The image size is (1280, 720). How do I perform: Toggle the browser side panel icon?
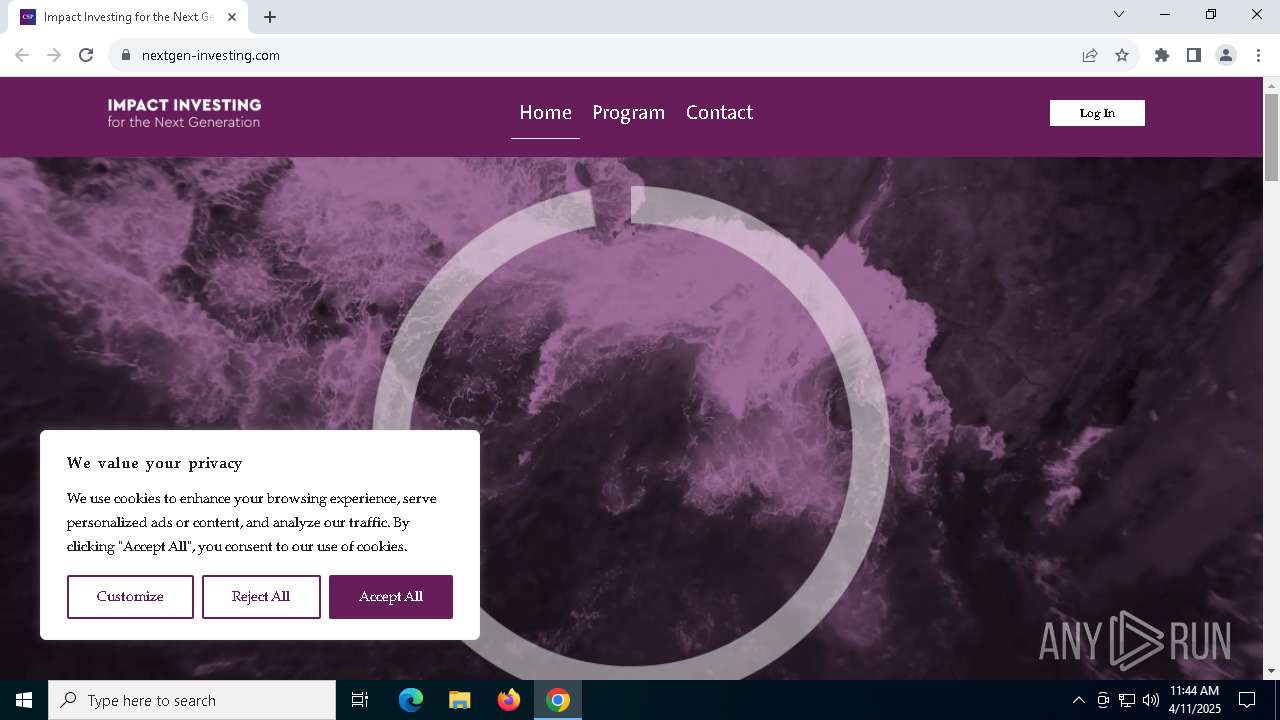(1194, 56)
